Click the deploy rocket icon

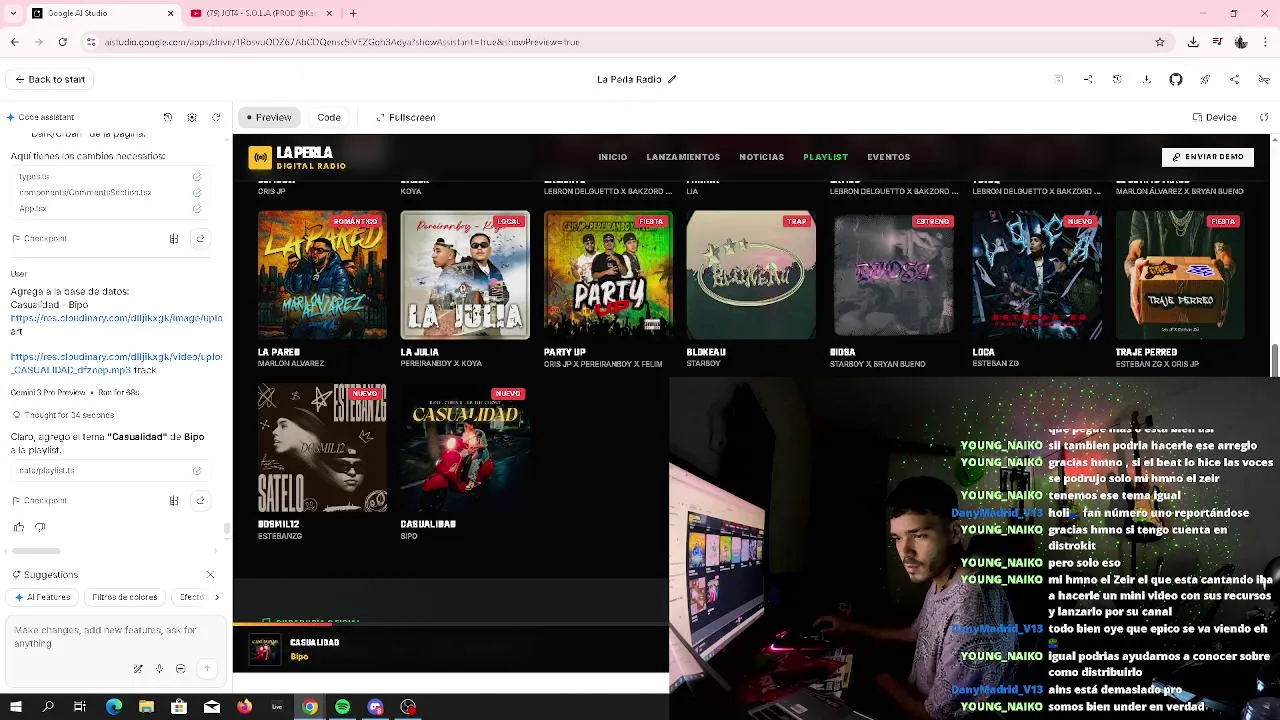coord(1205,79)
